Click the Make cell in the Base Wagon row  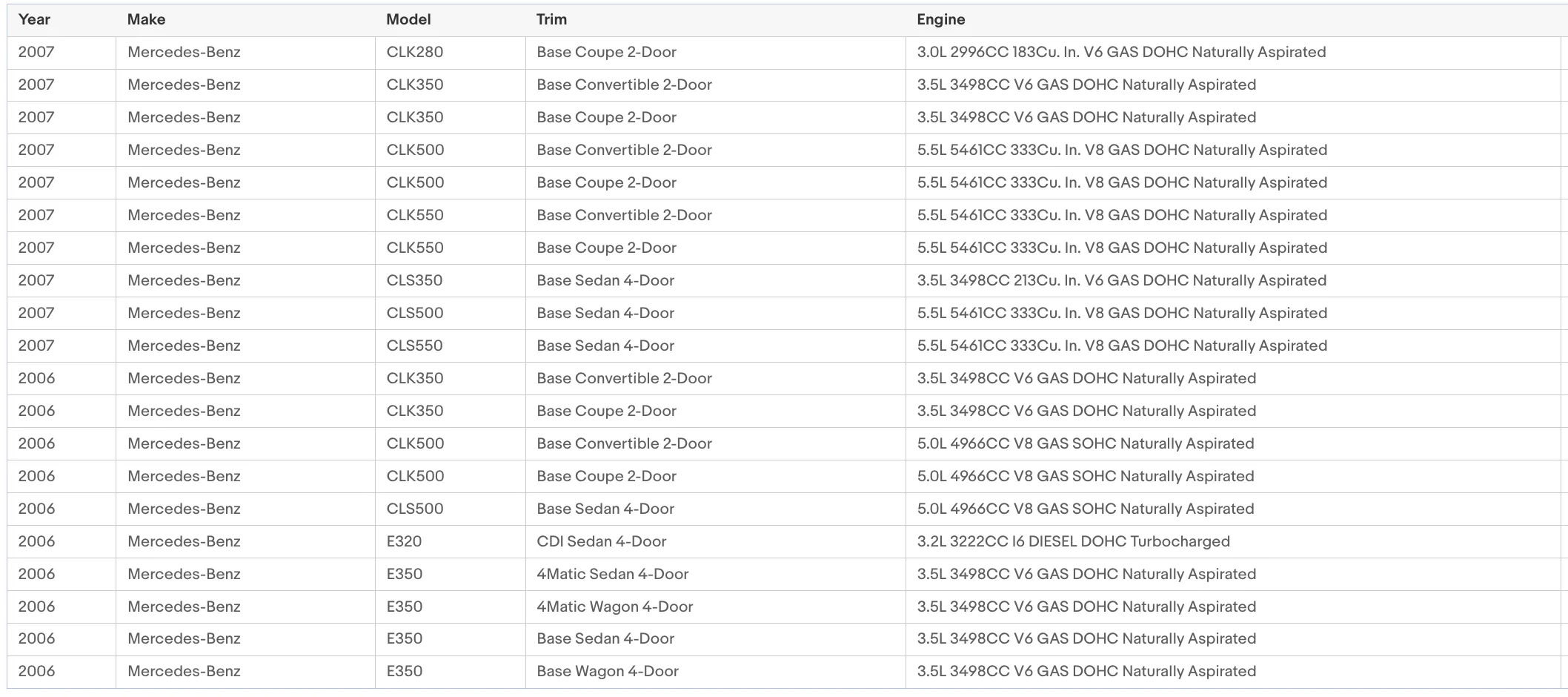point(245,672)
